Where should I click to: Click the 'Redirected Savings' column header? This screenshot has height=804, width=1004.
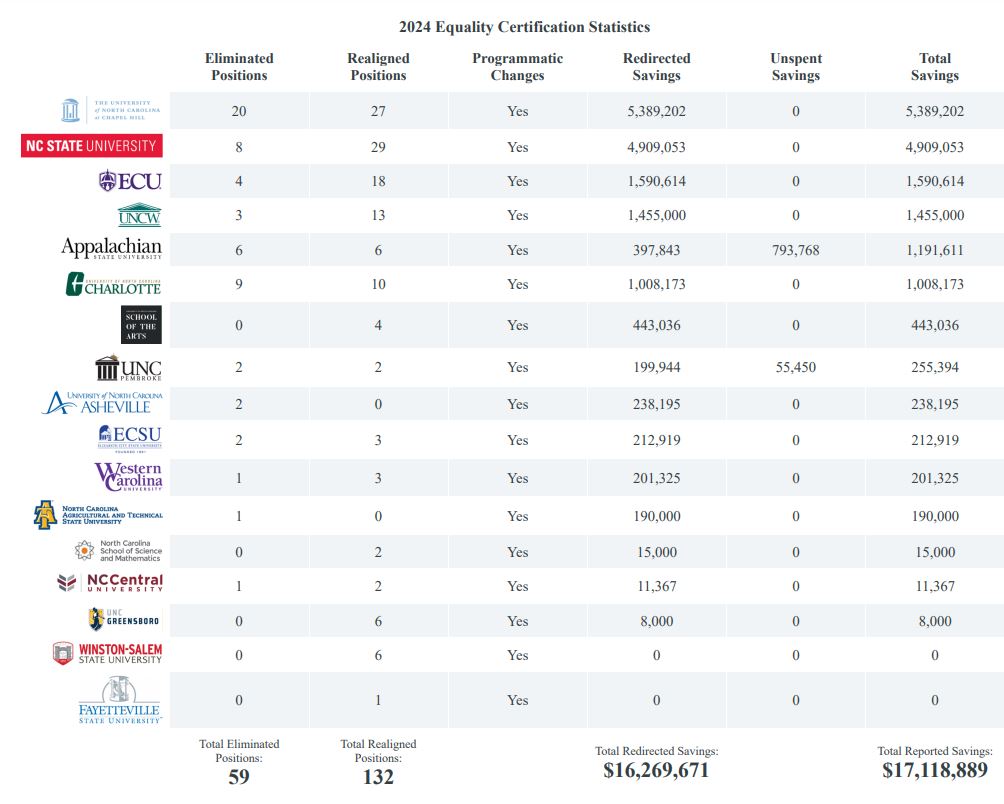pos(656,67)
